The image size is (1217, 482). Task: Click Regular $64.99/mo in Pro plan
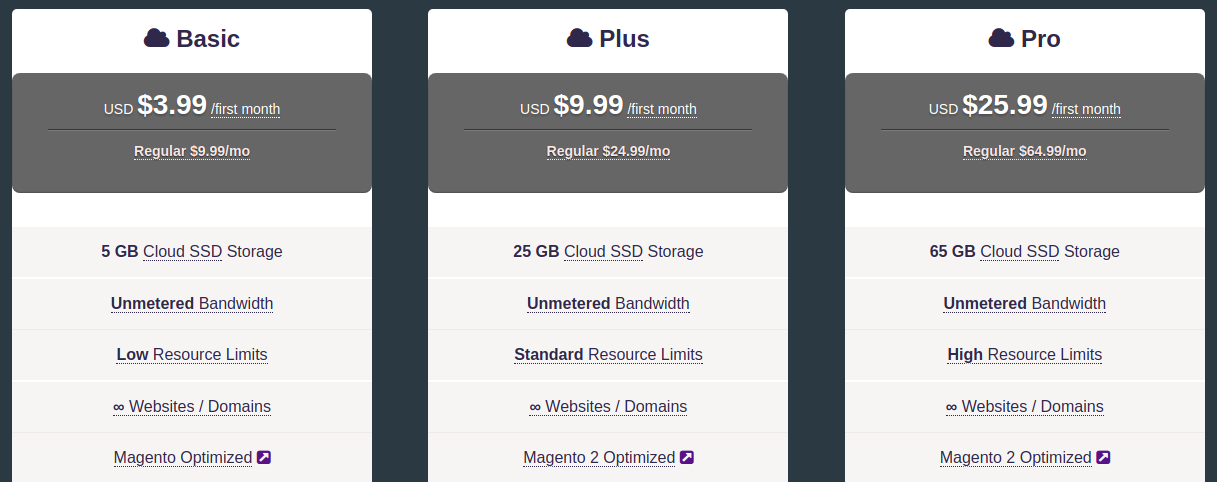pos(1025,151)
